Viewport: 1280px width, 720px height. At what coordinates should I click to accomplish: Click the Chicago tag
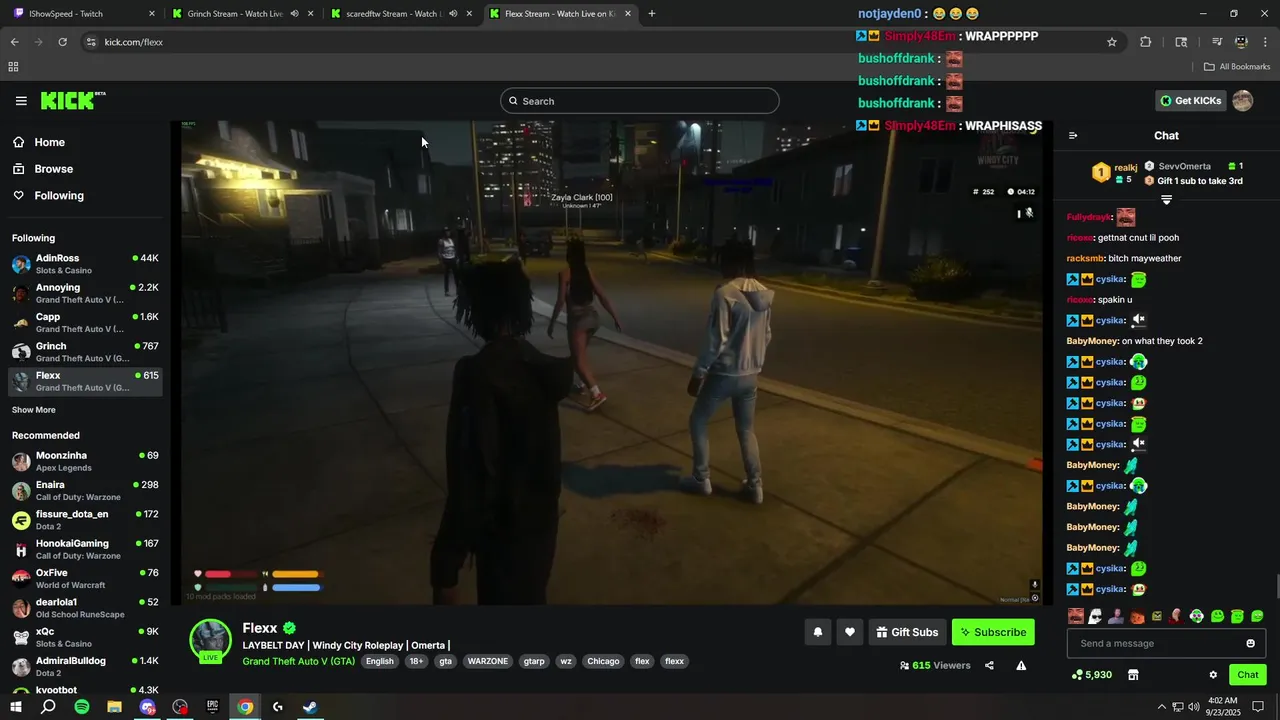603,661
